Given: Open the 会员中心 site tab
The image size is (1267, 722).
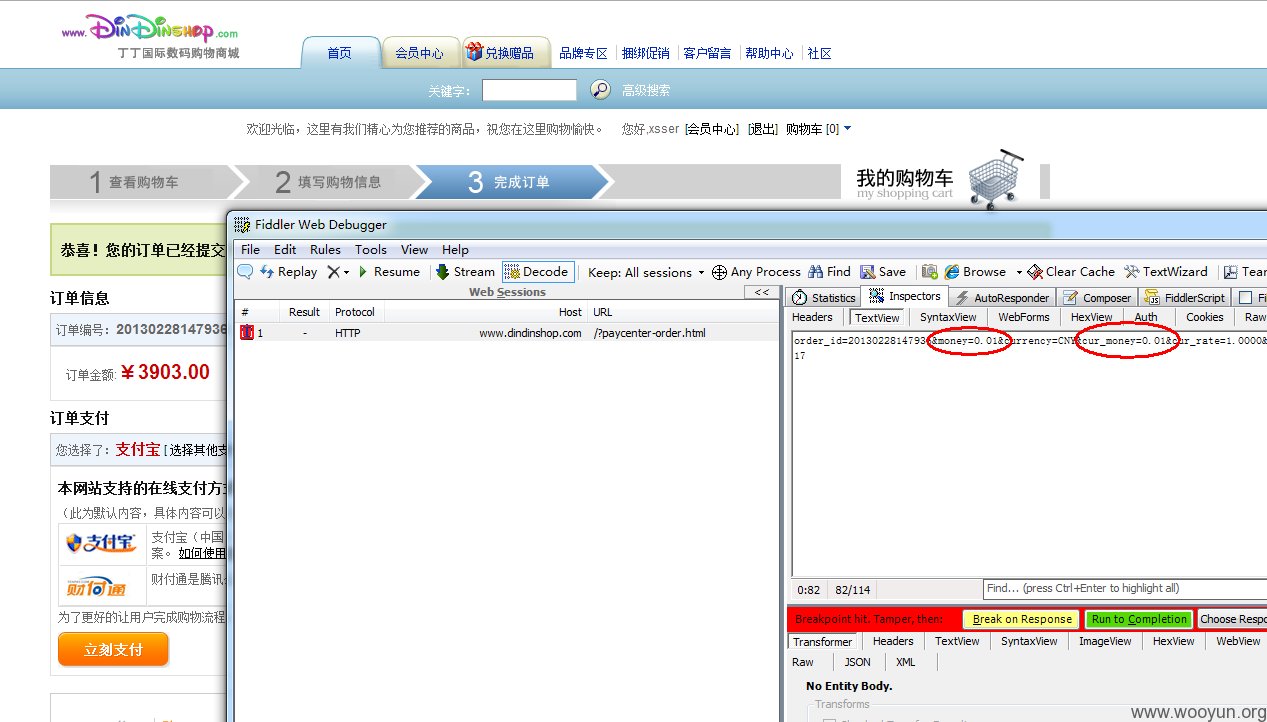Looking at the screenshot, I should click(x=420, y=53).
